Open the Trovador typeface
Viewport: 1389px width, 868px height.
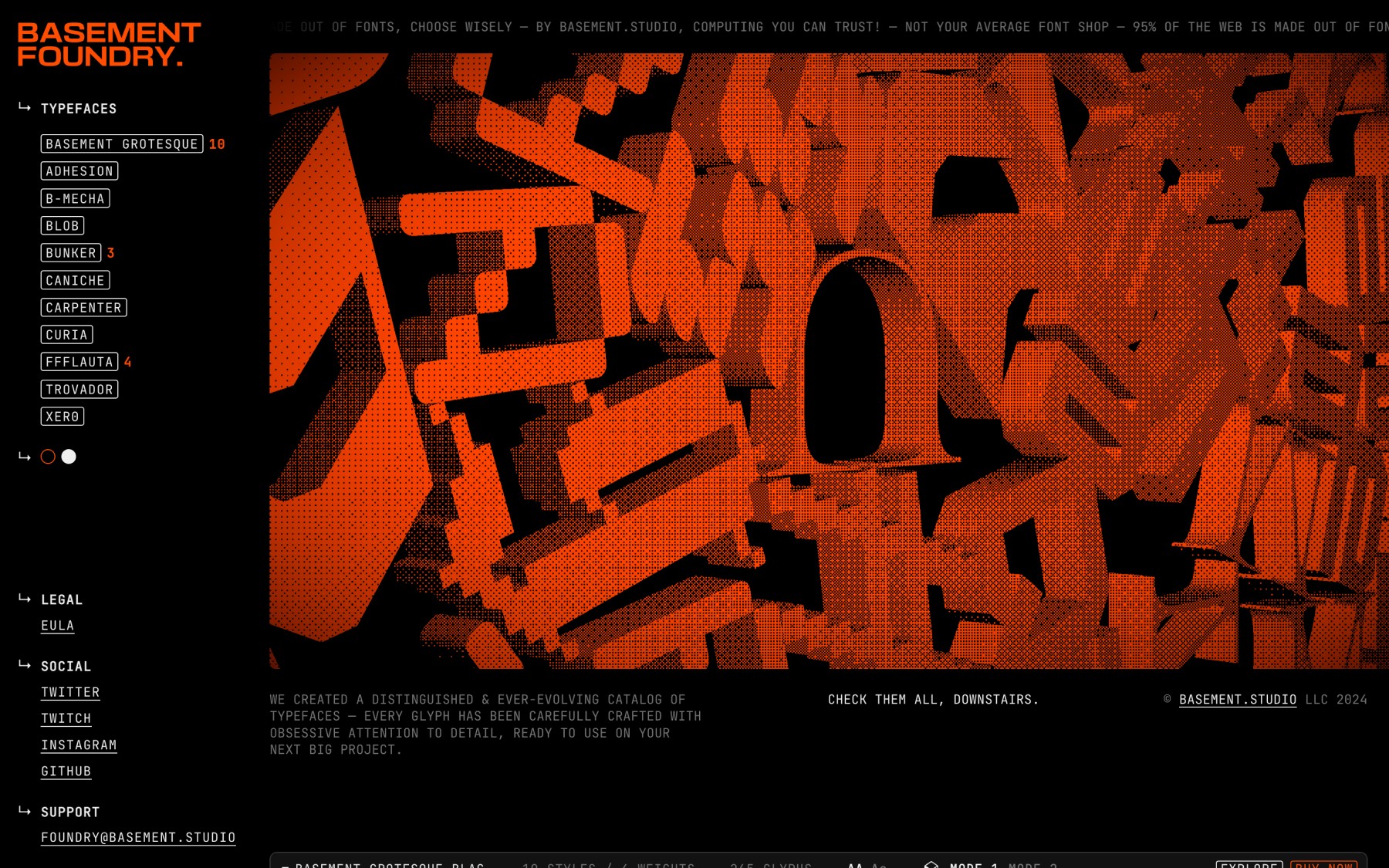click(x=79, y=390)
